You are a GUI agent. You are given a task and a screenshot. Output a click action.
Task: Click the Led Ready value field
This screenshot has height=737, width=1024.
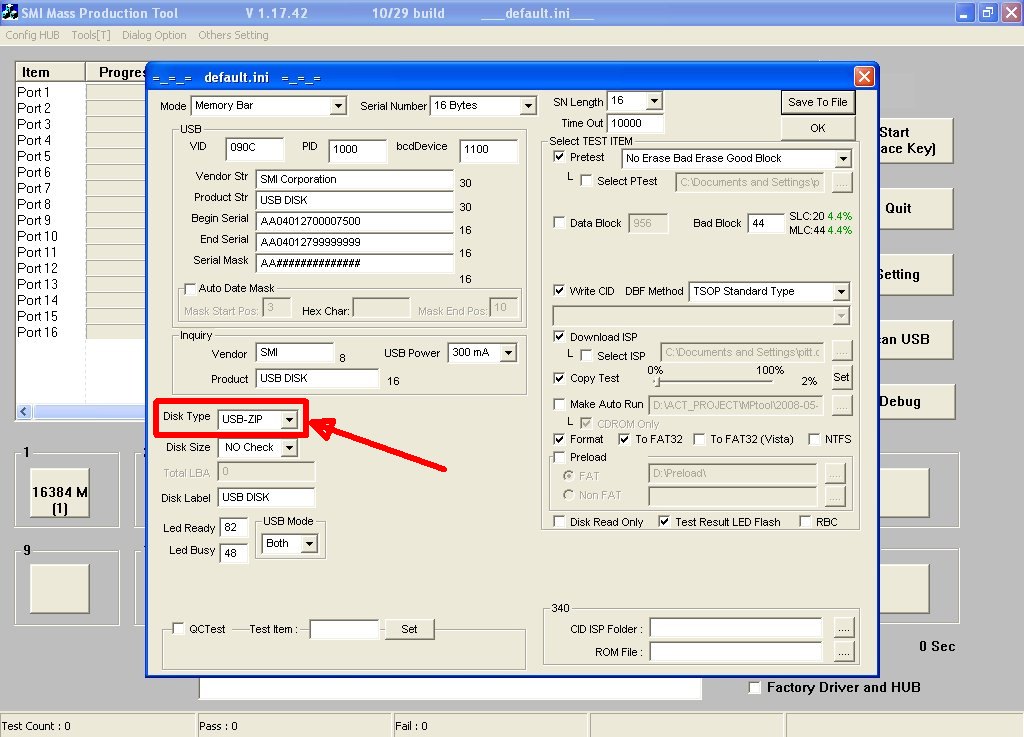pos(234,528)
